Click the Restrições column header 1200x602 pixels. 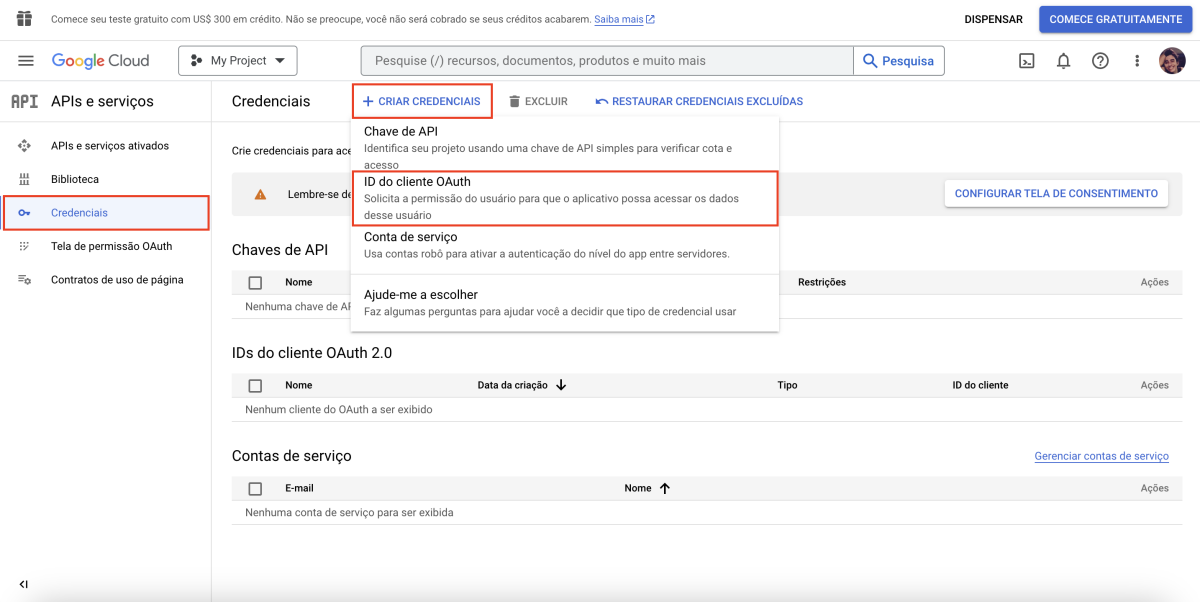822,282
